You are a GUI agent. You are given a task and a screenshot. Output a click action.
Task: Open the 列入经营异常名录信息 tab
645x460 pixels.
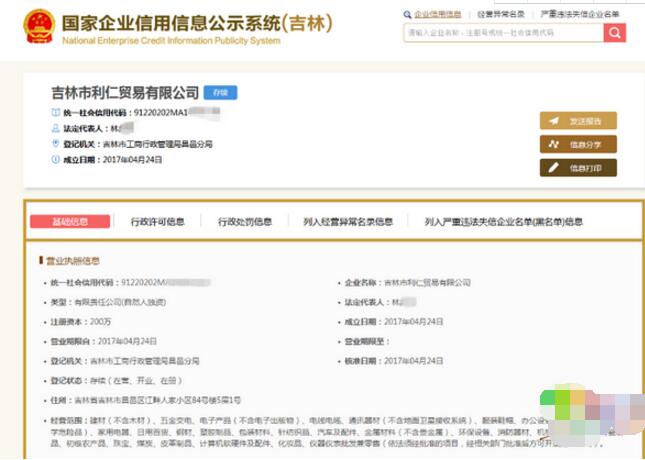348,222
